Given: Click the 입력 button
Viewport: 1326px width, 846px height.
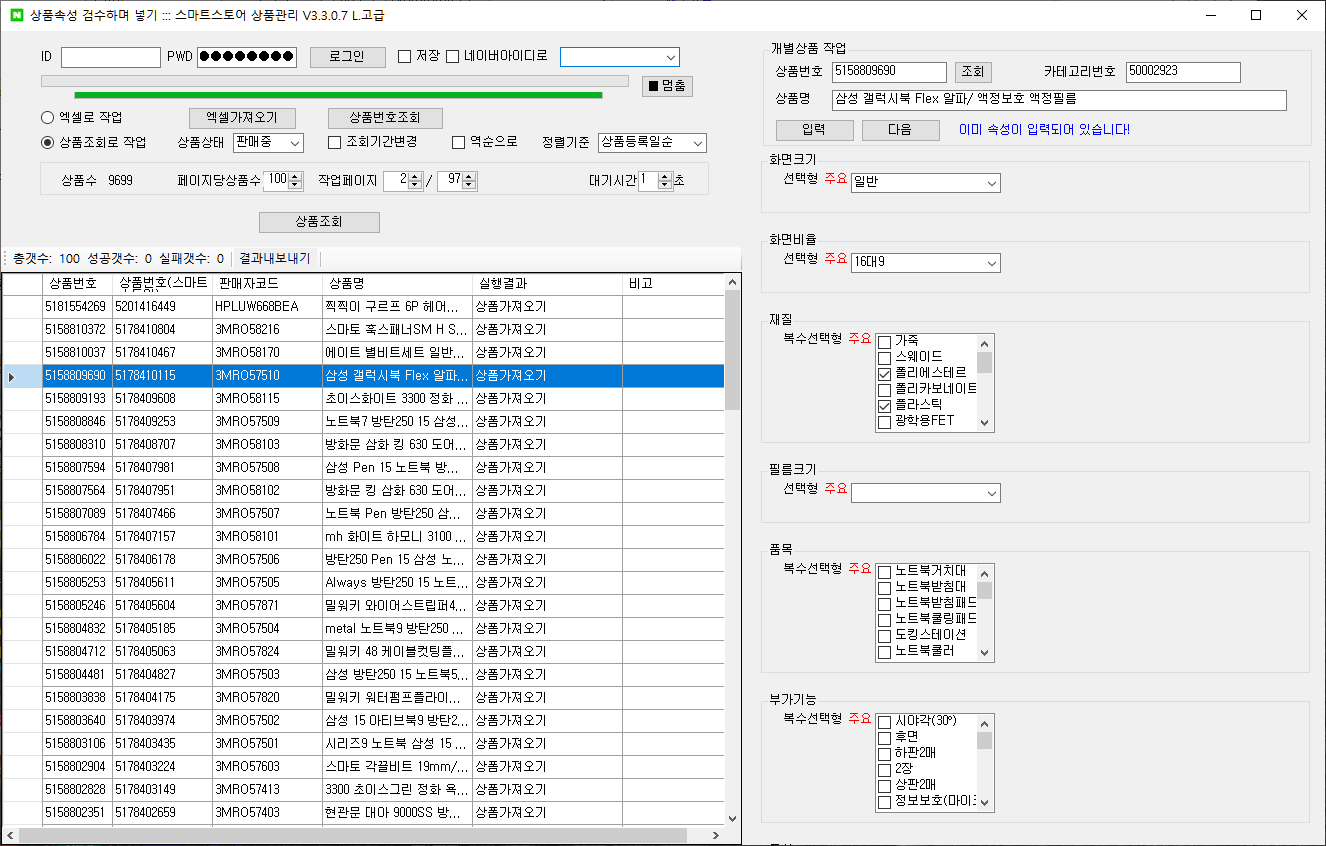Looking at the screenshot, I should [x=814, y=130].
